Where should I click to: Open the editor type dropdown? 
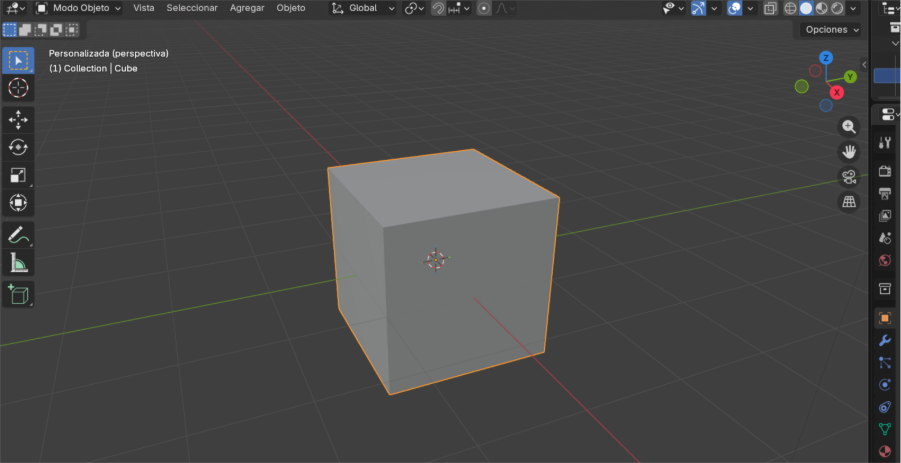pyautogui.click(x=16, y=8)
